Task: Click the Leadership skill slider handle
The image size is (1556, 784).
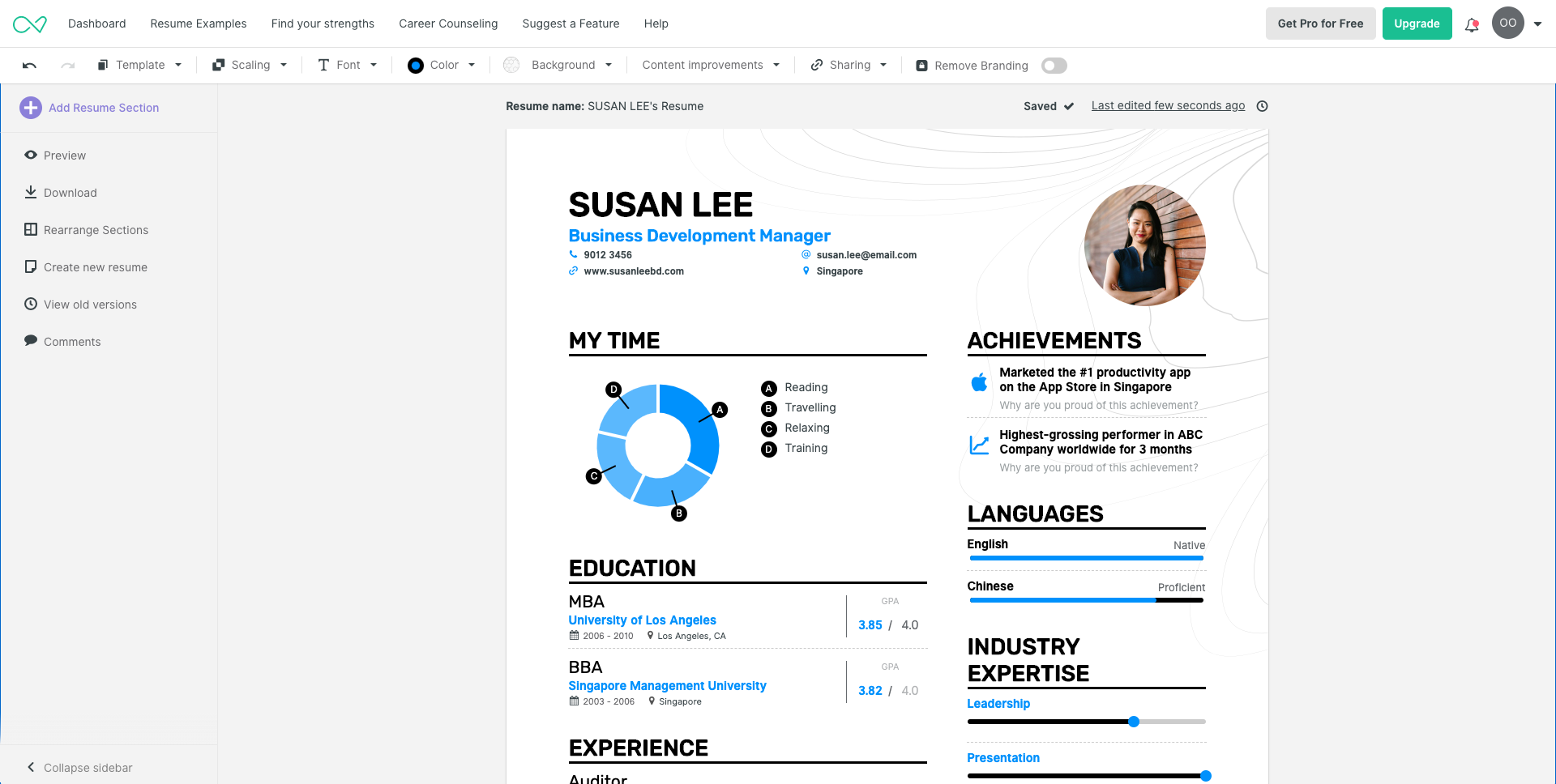Action: (1134, 722)
